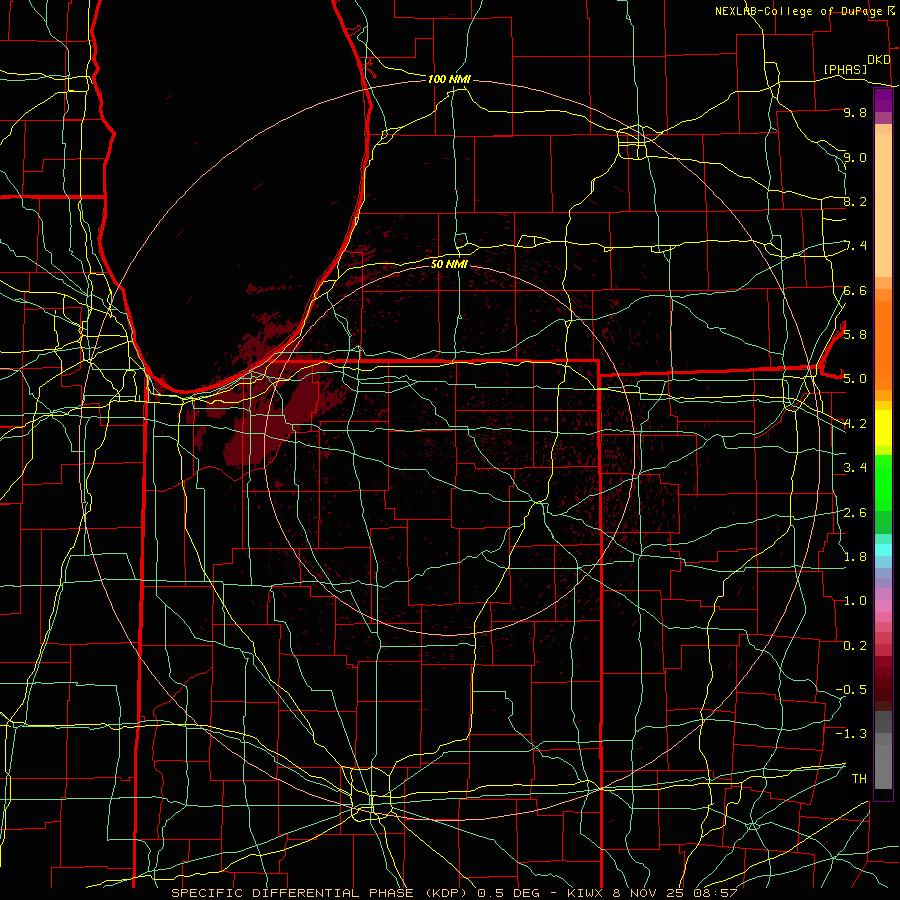Click the bright green band of the color bar
900x900 pixels.
pos(883,483)
